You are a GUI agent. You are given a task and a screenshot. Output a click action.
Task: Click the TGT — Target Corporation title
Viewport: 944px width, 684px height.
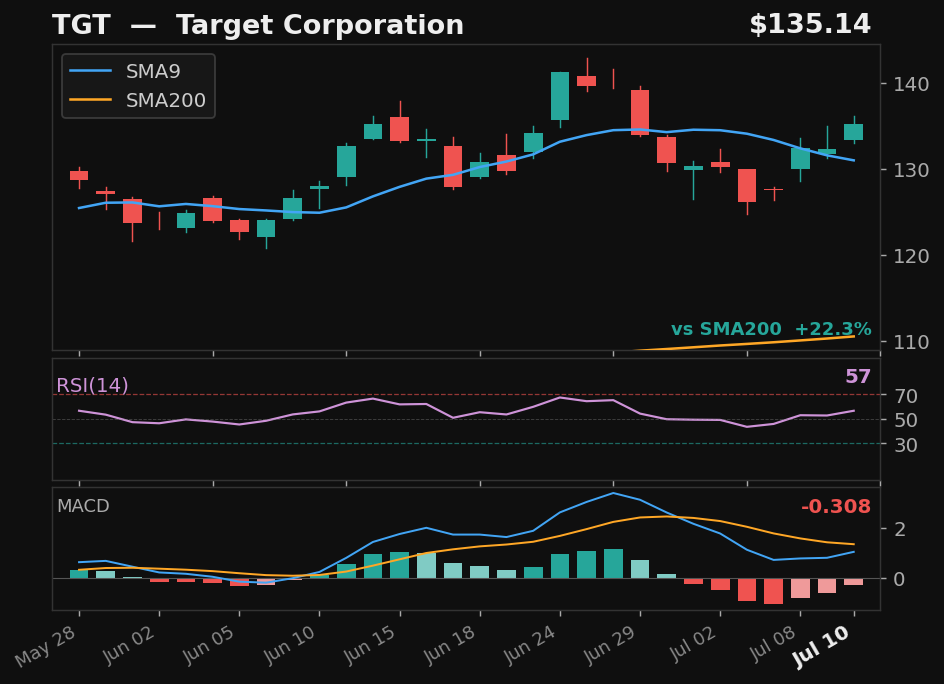(x=258, y=25)
